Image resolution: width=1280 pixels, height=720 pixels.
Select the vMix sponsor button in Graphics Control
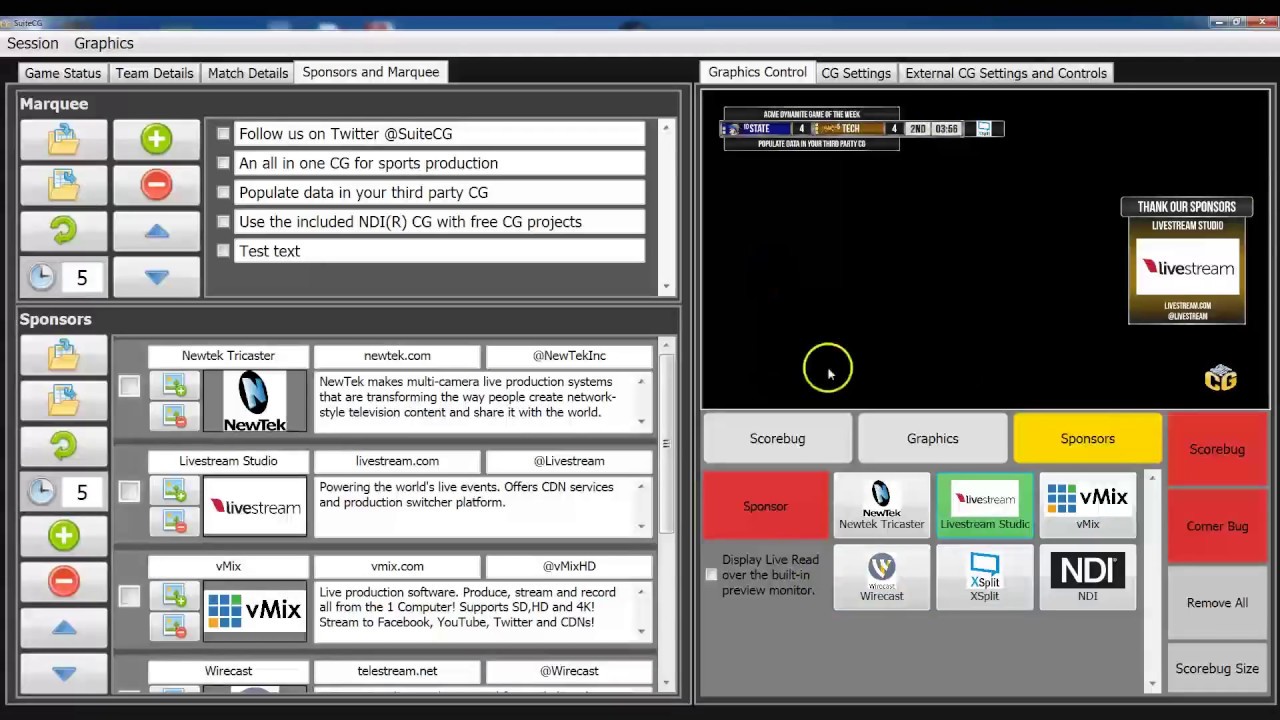click(1087, 505)
